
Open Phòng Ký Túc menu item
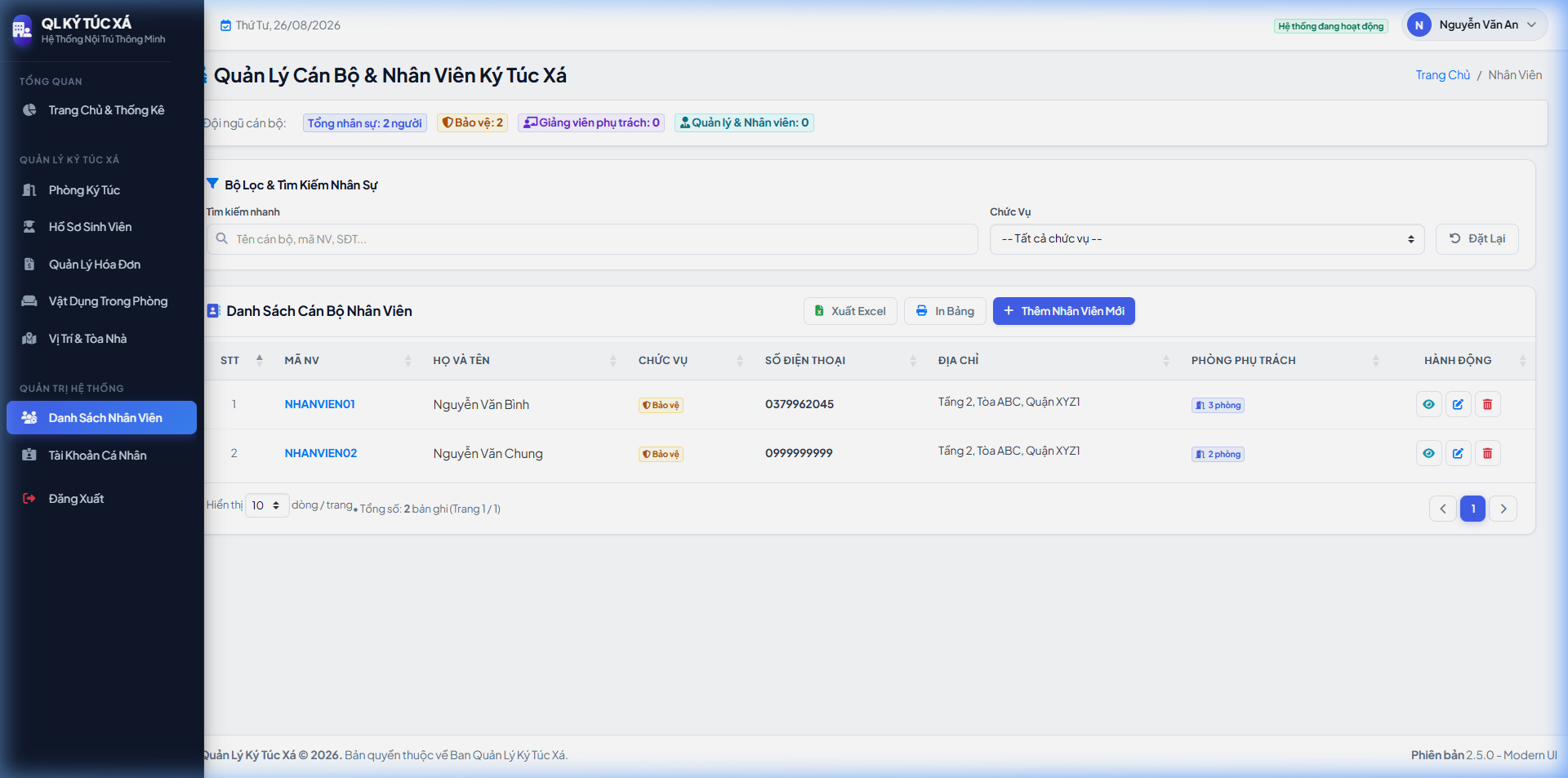(x=101, y=190)
